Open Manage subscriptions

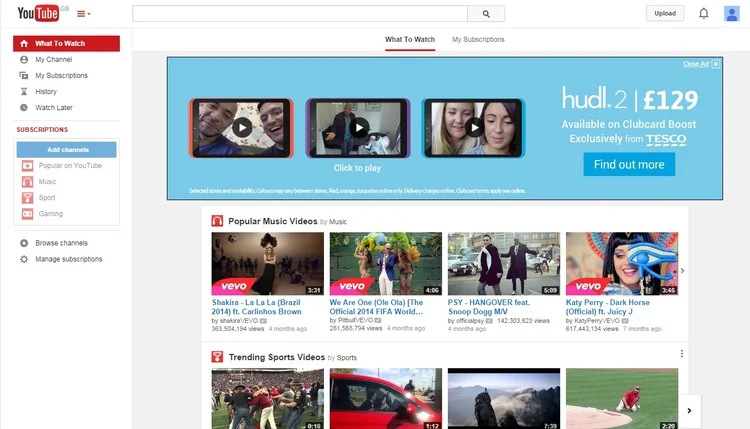coord(68,259)
